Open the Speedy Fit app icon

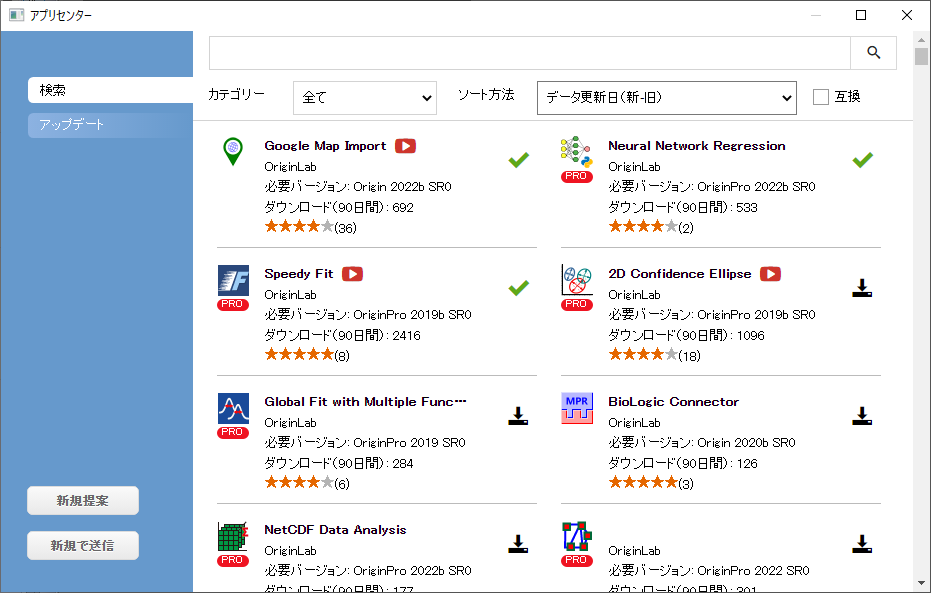point(233,280)
